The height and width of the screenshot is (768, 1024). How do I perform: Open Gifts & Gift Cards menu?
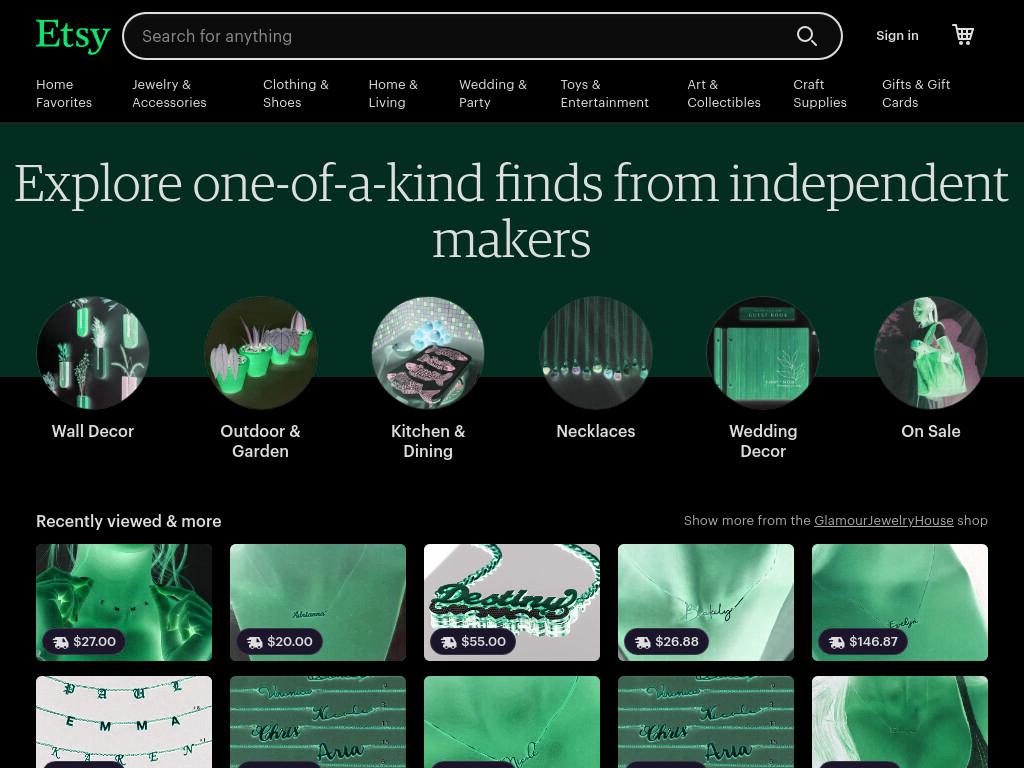click(916, 93)
